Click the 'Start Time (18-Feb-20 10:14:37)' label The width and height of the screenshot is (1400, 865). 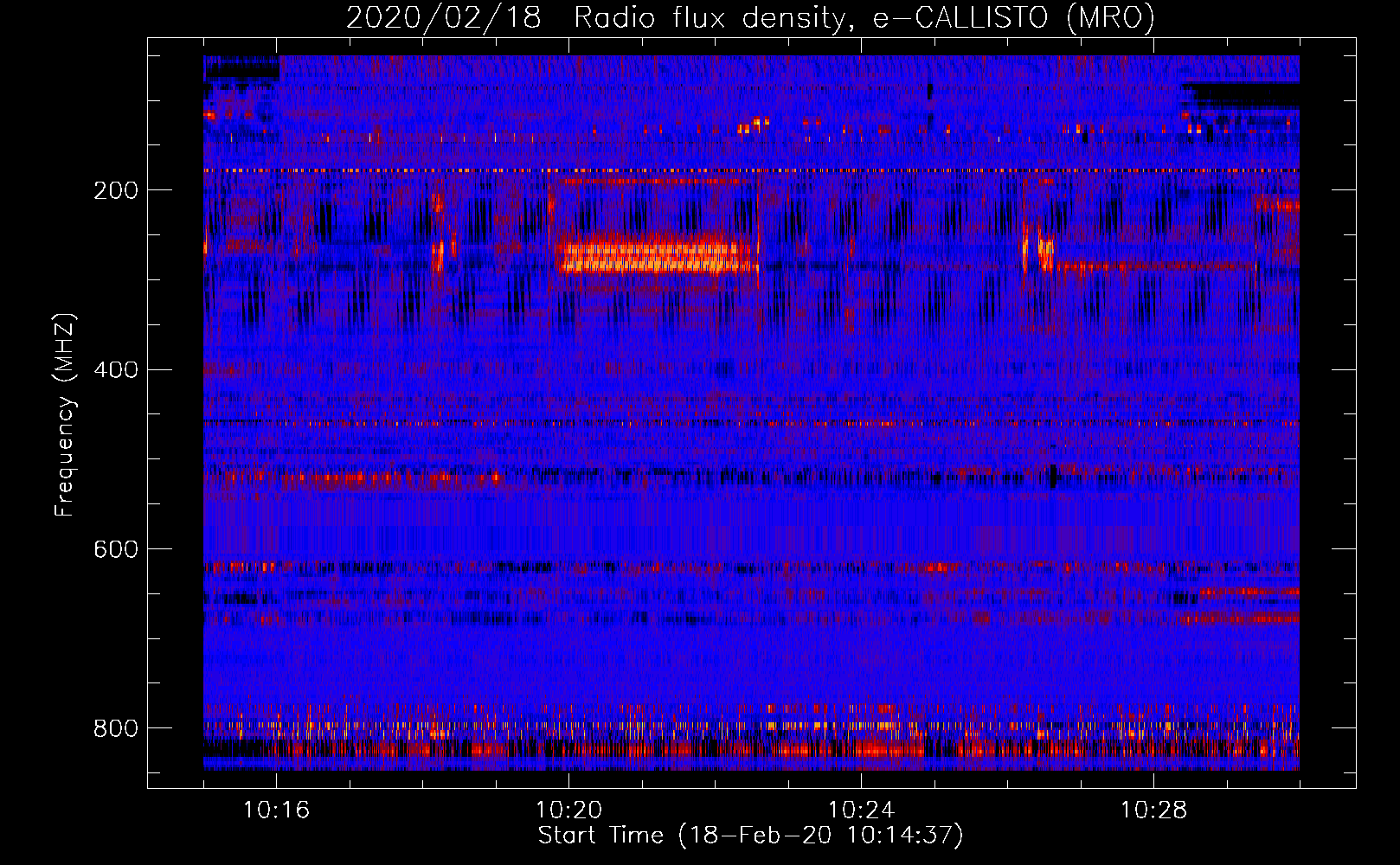tap(750, 836)
